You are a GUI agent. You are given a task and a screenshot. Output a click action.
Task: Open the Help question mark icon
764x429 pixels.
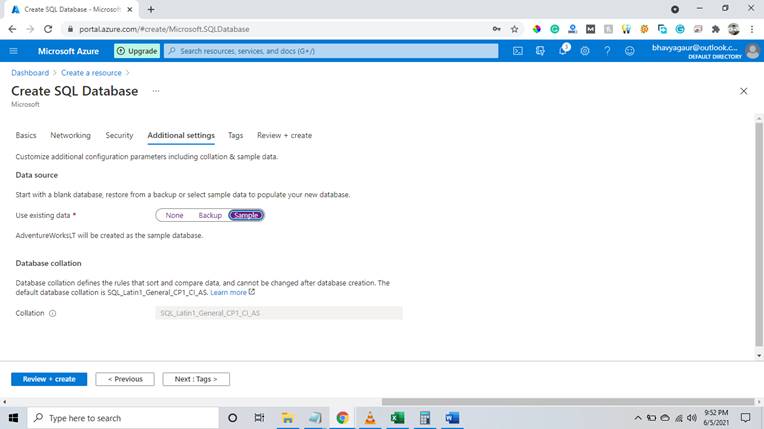607,51
